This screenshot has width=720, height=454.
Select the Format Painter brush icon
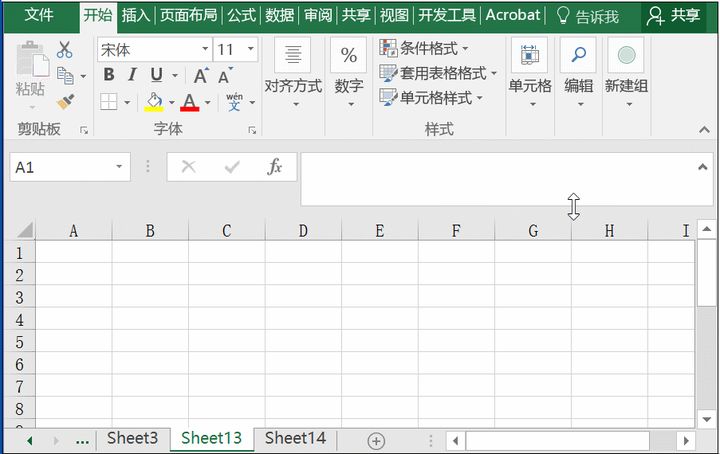click(x=66, y=102)
